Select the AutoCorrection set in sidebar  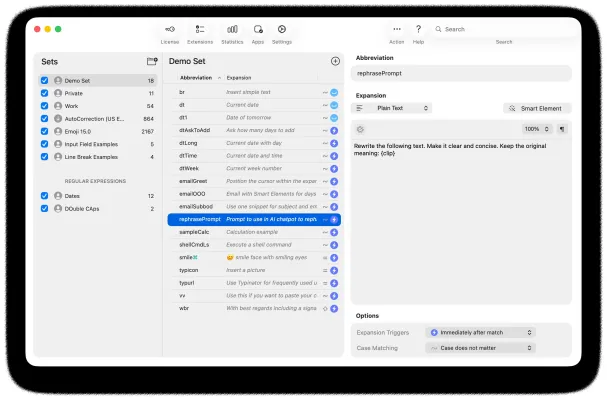(x=98, y=118)
